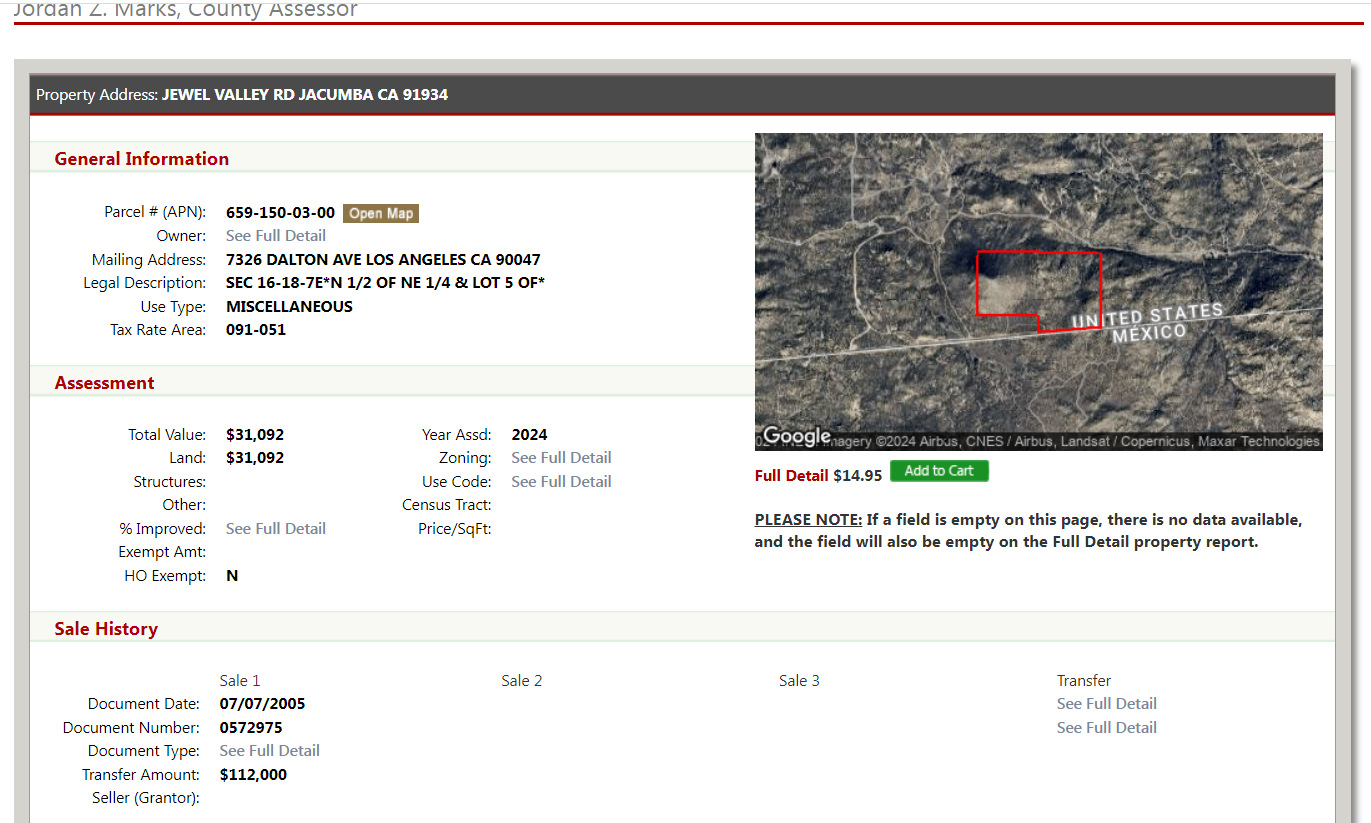Select legal description SEC 16-18-7E text
This screenshot has height=823, width=1371.
click(x=385, y=283)
